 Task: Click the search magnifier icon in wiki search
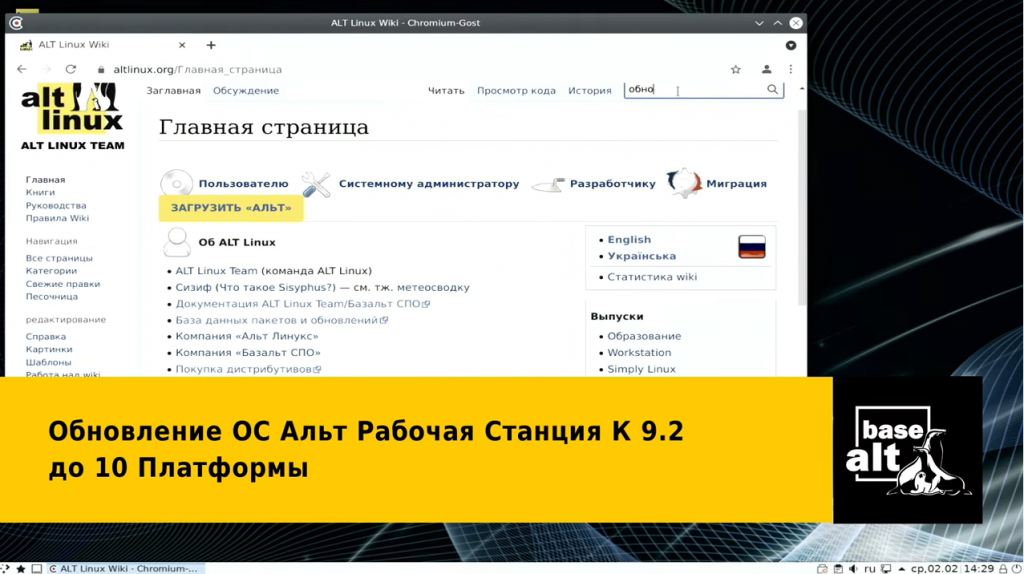(x=773, y=89)
